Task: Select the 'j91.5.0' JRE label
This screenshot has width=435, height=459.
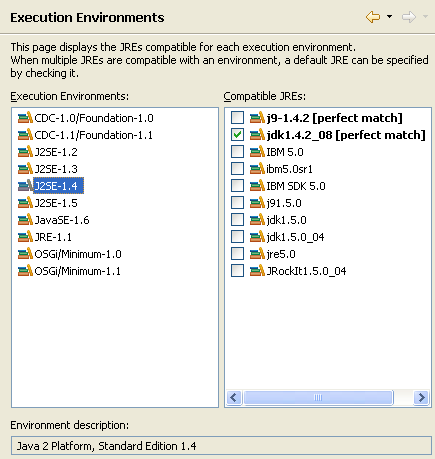Action: (x=284, y=203)
